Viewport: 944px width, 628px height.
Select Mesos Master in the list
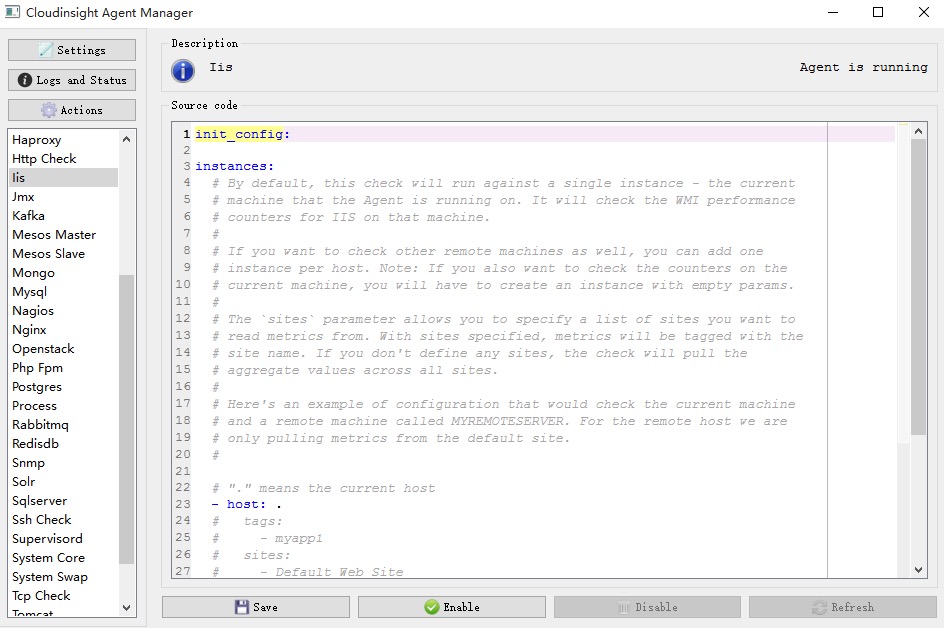64,235
